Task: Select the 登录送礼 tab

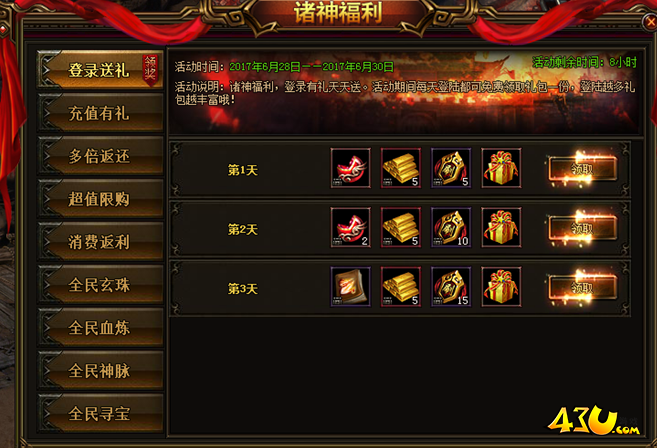Action: (100, 70)
